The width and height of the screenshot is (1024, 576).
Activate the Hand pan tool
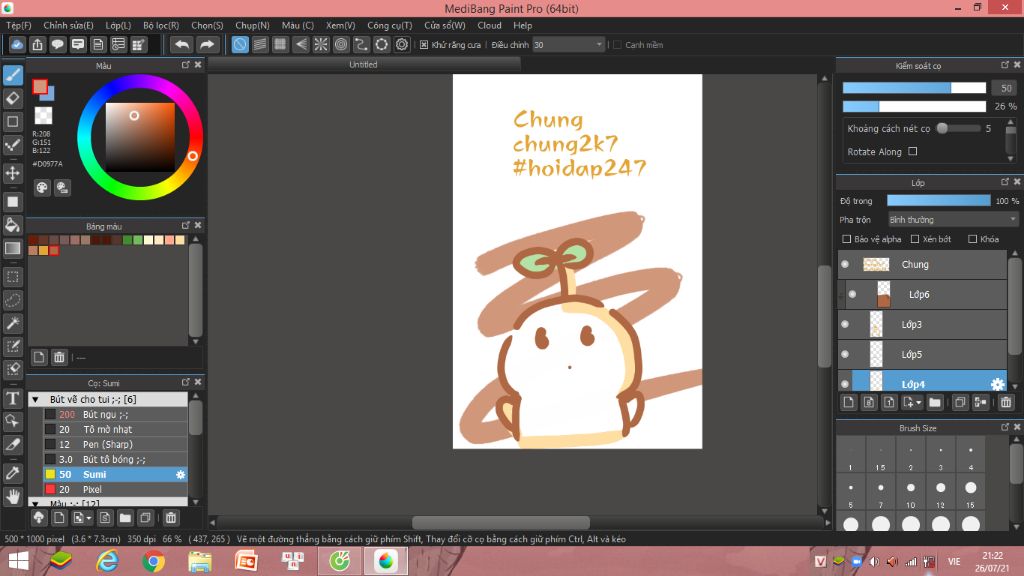point(13,496)
